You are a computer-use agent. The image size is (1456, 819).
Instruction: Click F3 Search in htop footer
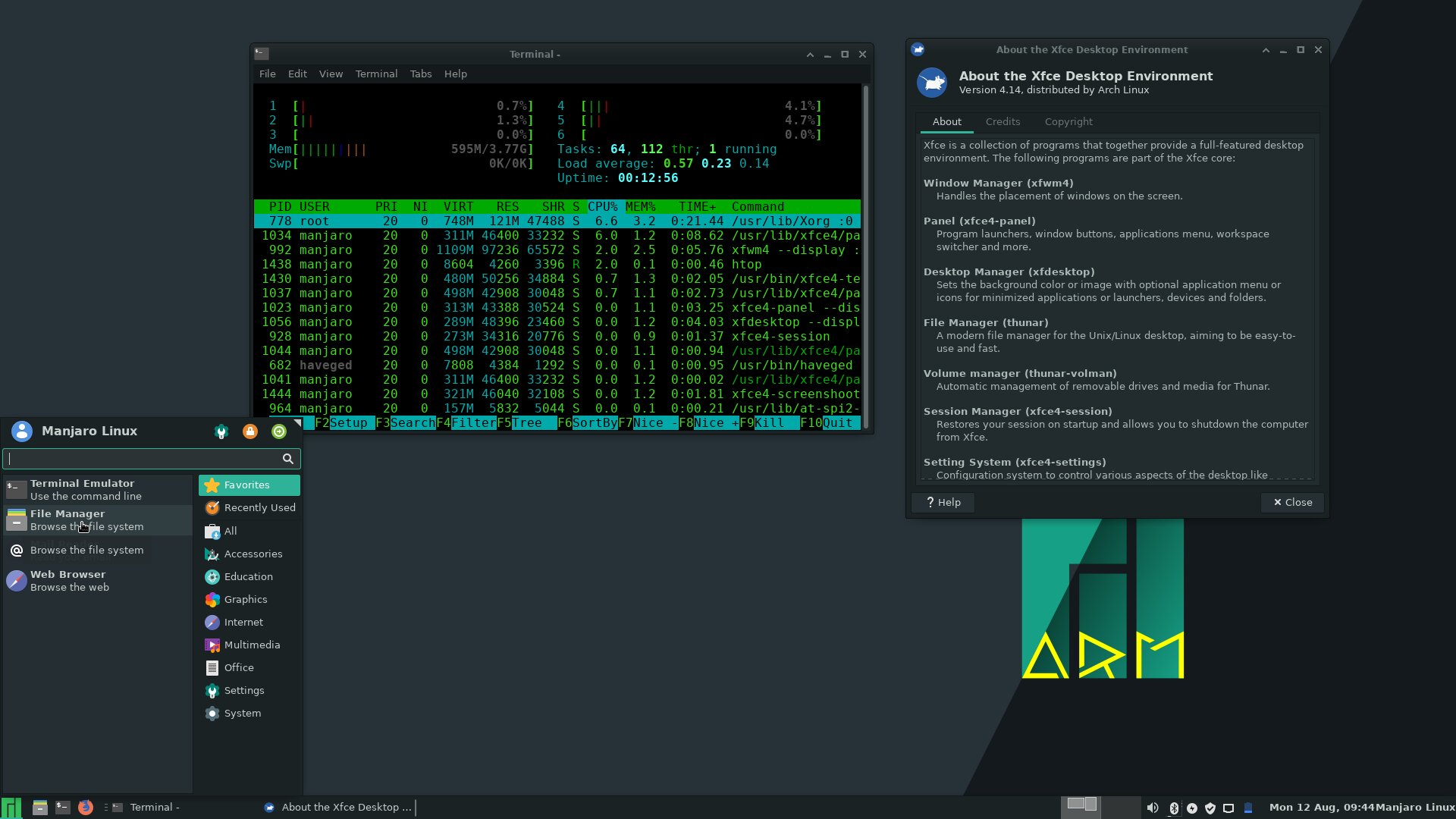pos(406,423)
